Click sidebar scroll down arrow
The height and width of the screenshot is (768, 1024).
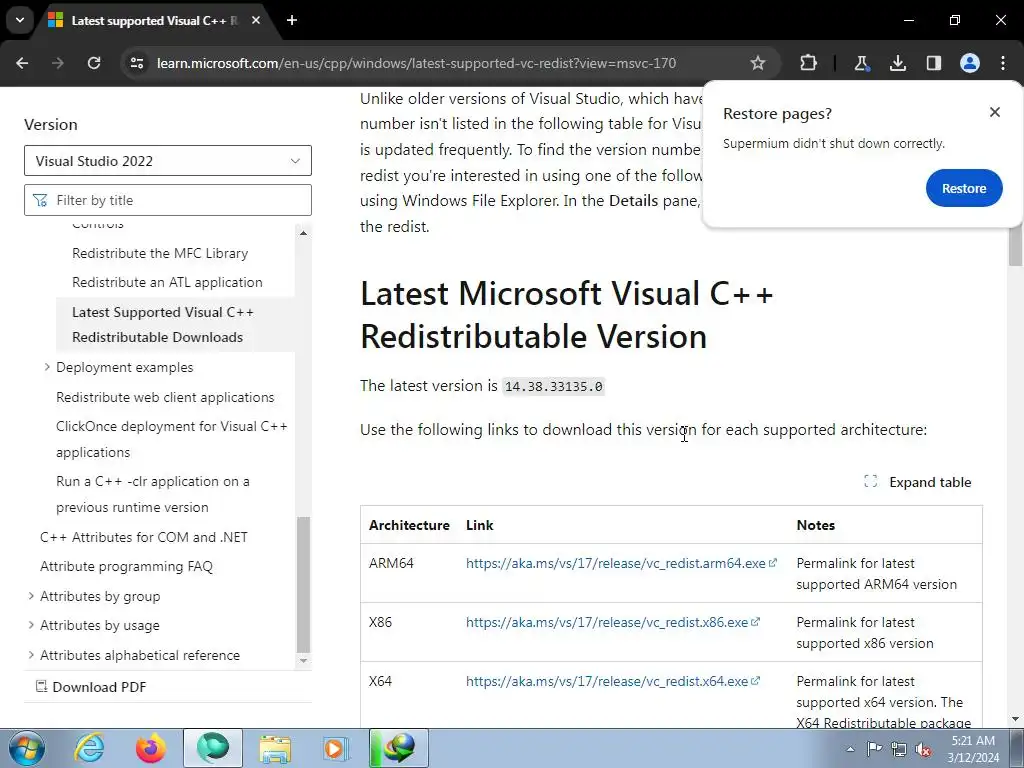(x=303, y=660)
